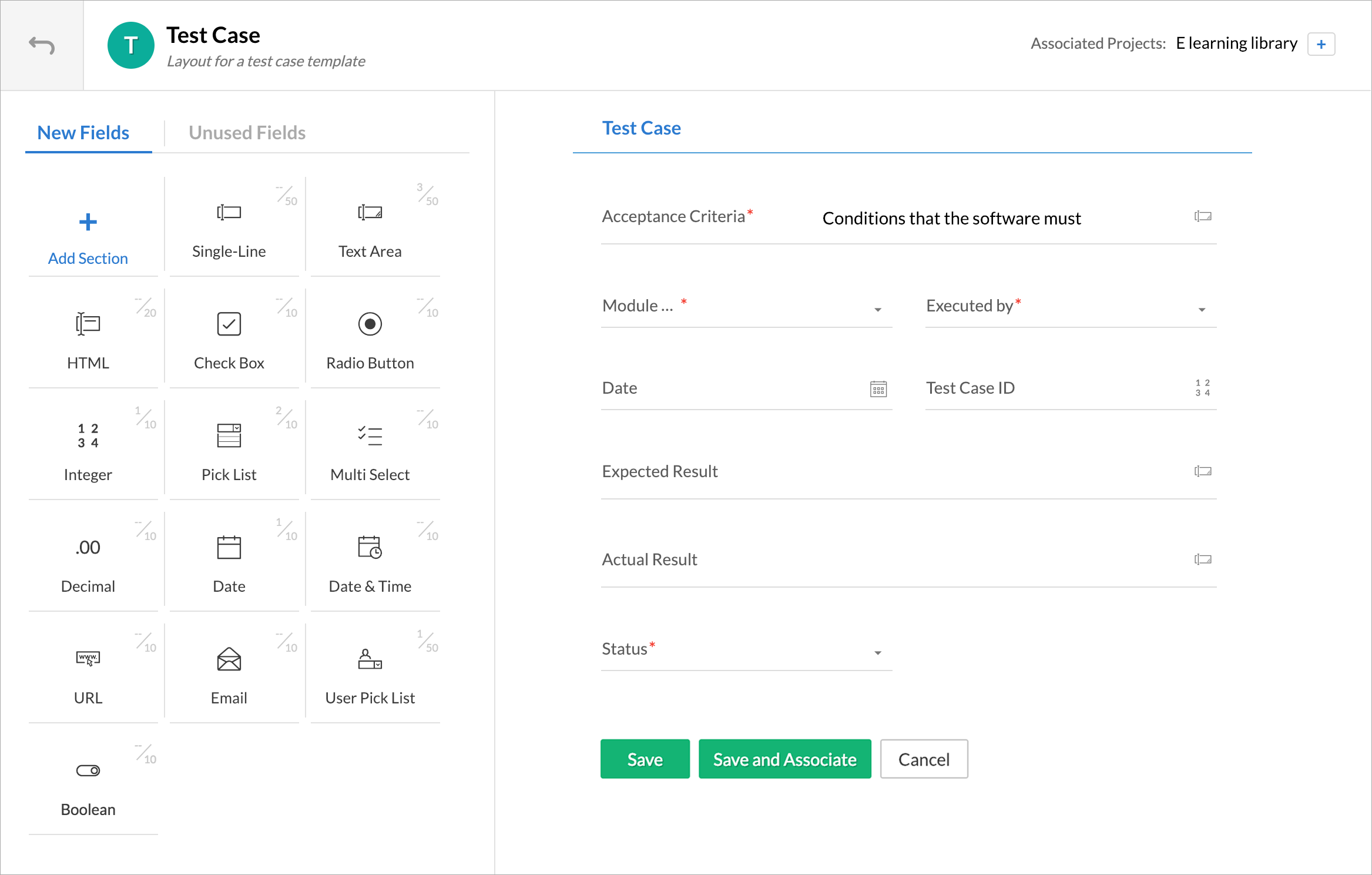Click the Add Section plus icon
The width and height of the screenshot is (1372, 875).
88,222
